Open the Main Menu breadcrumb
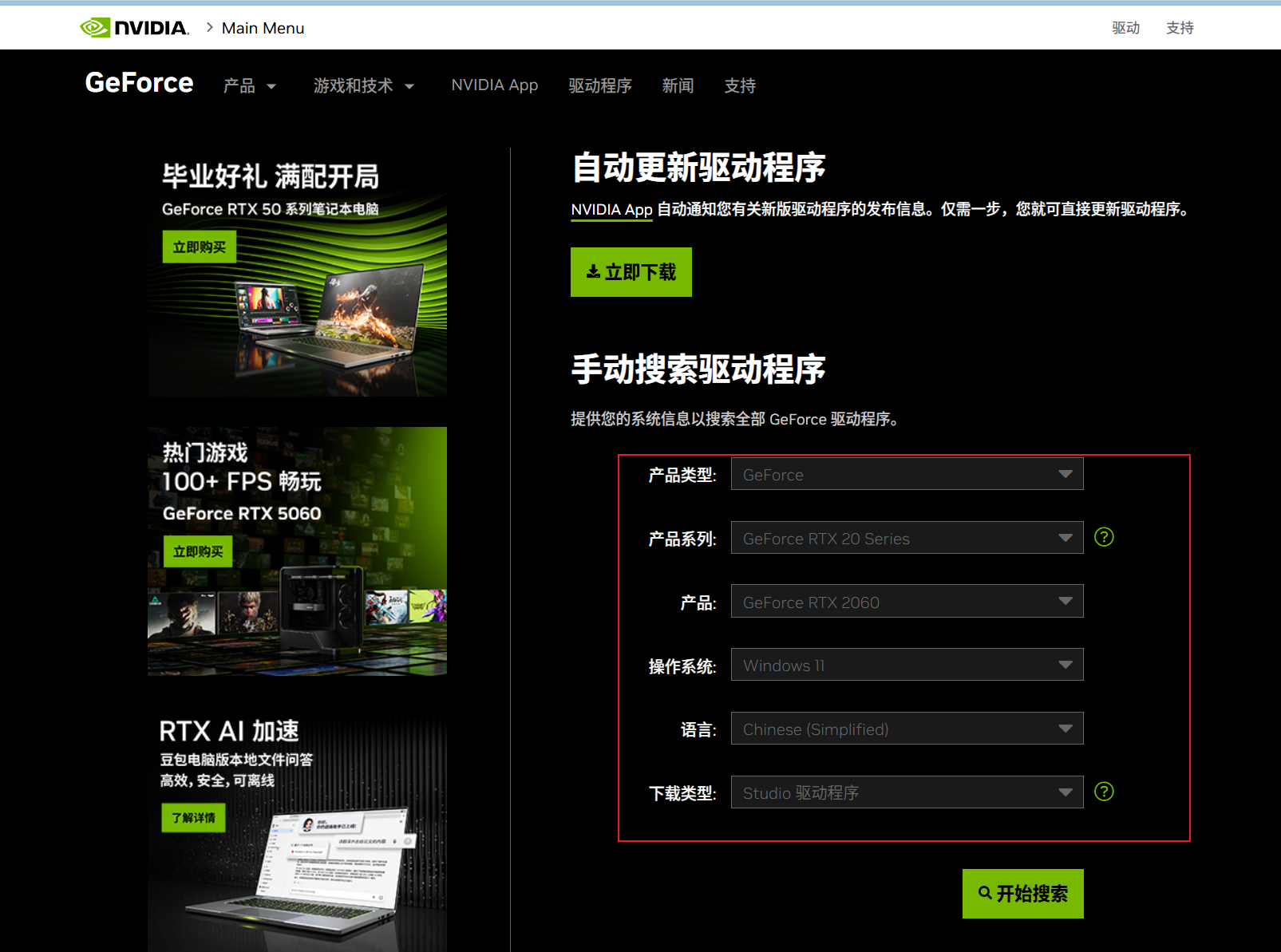The height and width of the screenshot is (952, 1281). [263, 28]
